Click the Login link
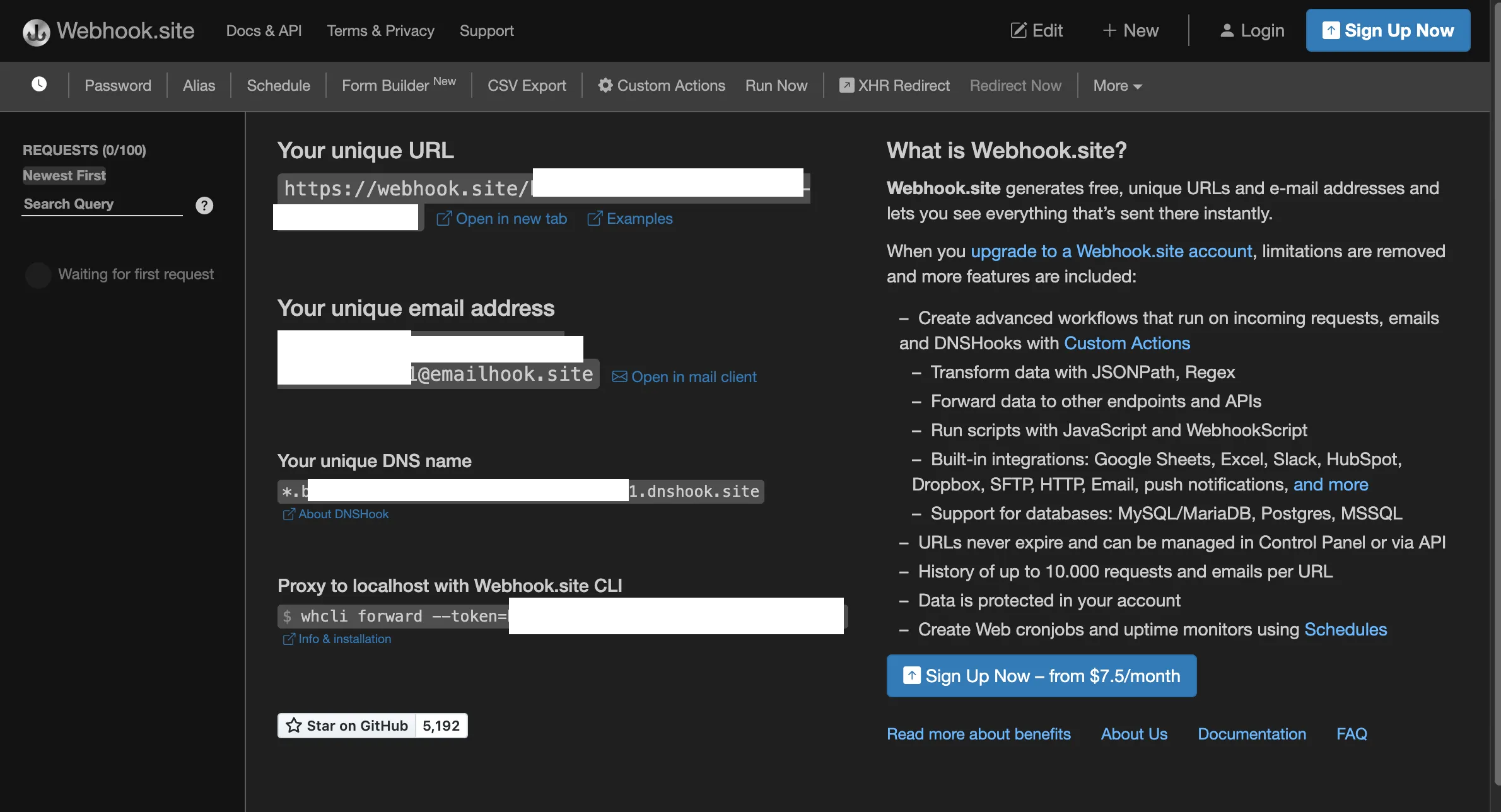1501x812 pixels. (x=1253, y=30)
